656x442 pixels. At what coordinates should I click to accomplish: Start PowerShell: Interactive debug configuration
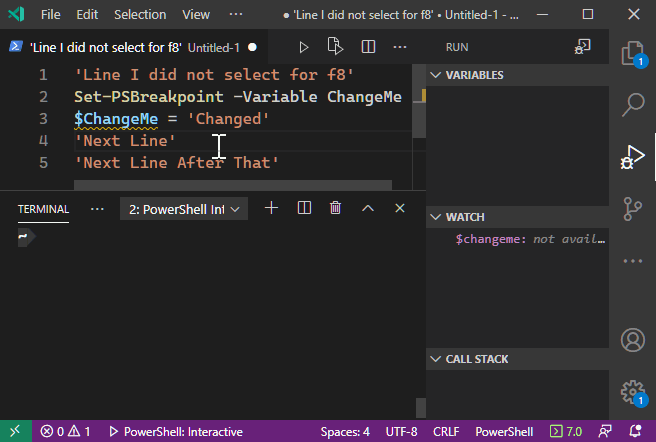coord(176,432)
